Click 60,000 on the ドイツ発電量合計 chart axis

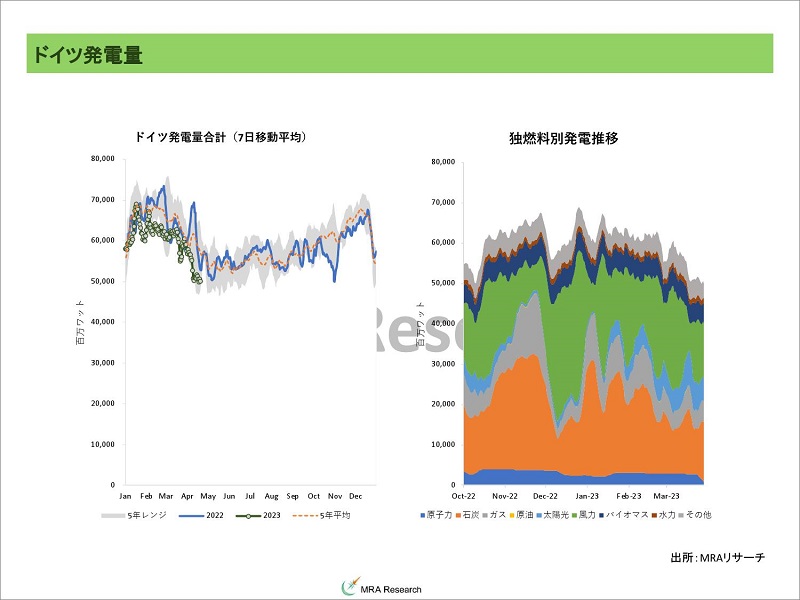tap(103, 240)
